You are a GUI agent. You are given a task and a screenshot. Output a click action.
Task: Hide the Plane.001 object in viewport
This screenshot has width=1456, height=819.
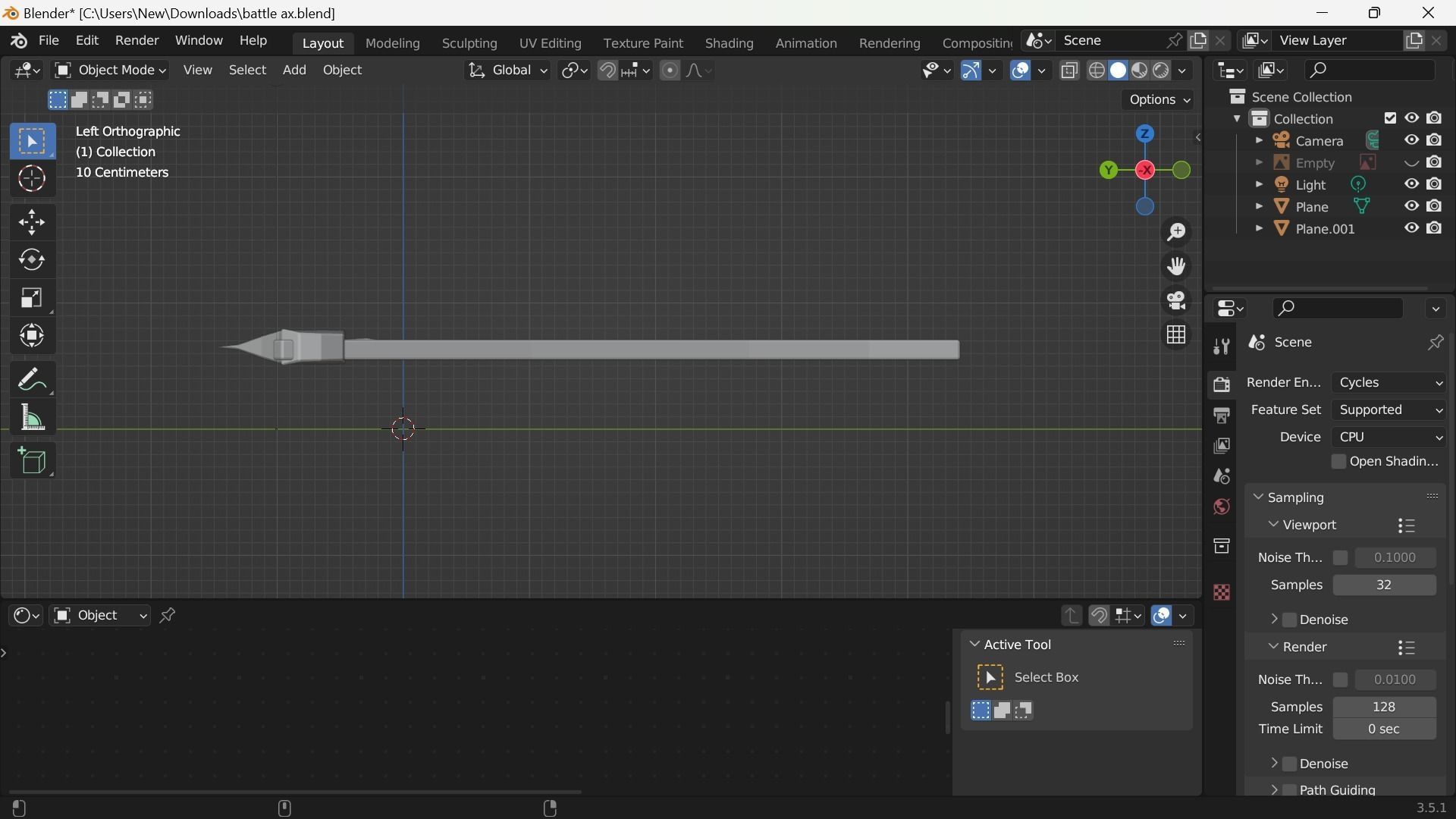pyautogui.click(x=1411, y=228)
